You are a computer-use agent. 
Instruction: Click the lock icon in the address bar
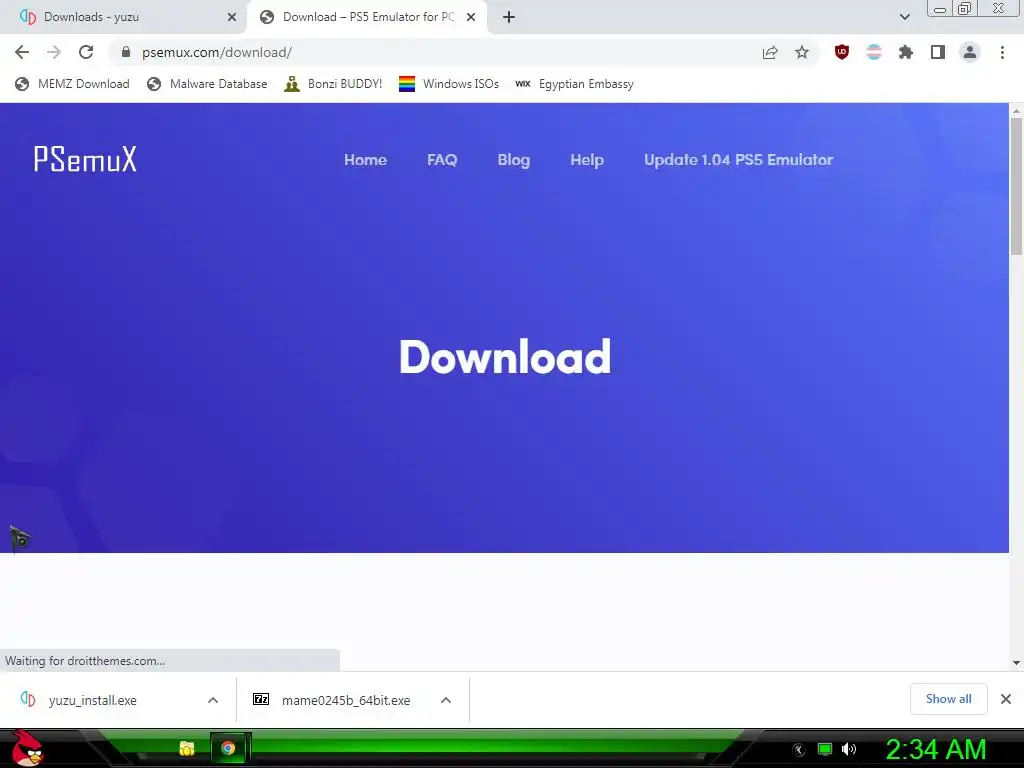pyautogui.click(x=126, y=52)
